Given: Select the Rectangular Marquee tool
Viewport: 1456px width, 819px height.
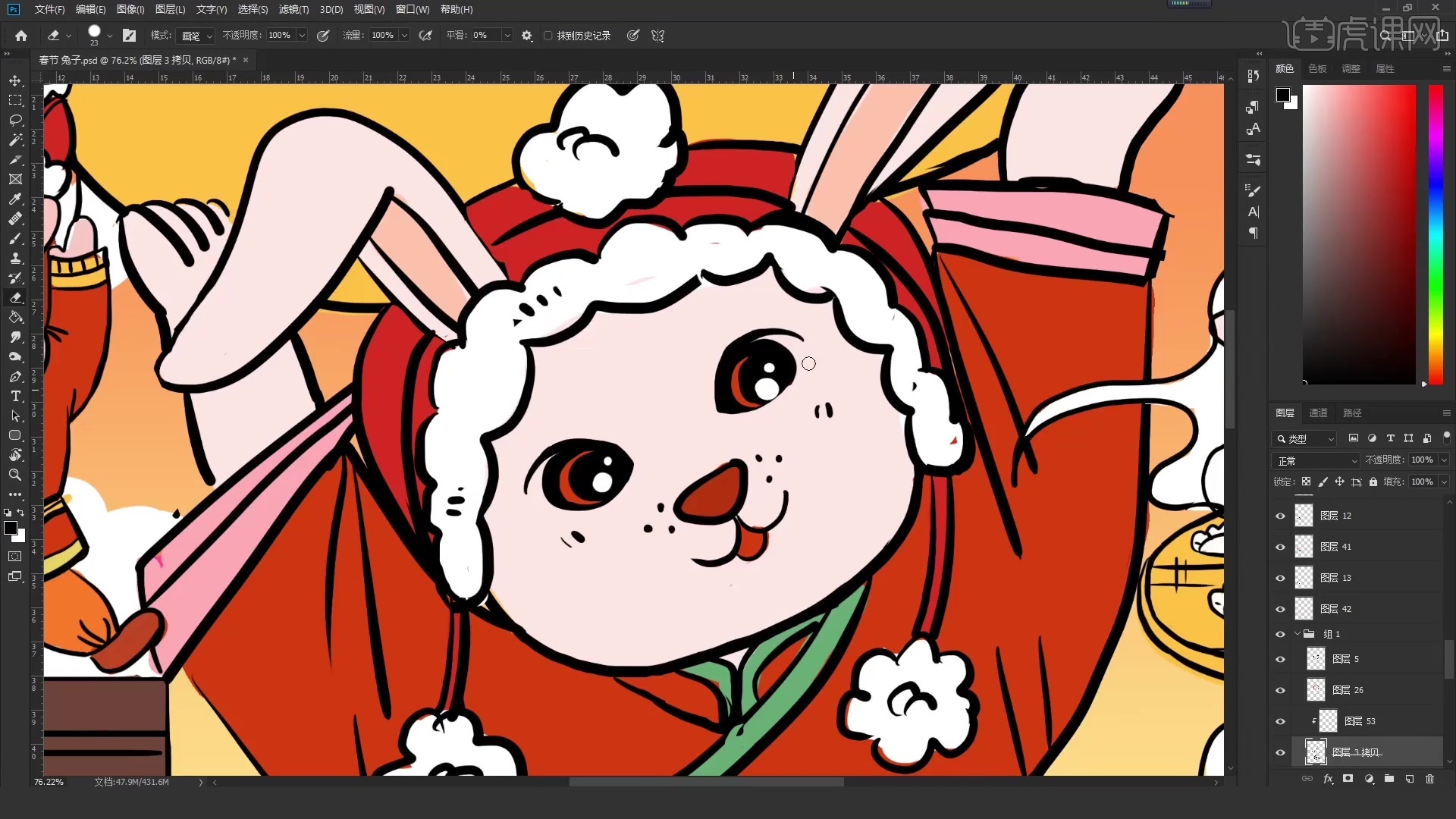Looking at the screenshot, I should [15, 100].
